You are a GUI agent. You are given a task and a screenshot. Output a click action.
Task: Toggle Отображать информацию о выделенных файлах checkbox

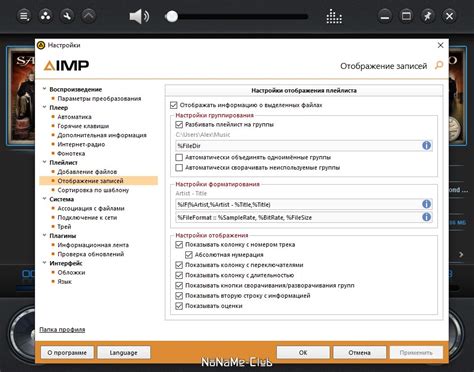(173, 105)
